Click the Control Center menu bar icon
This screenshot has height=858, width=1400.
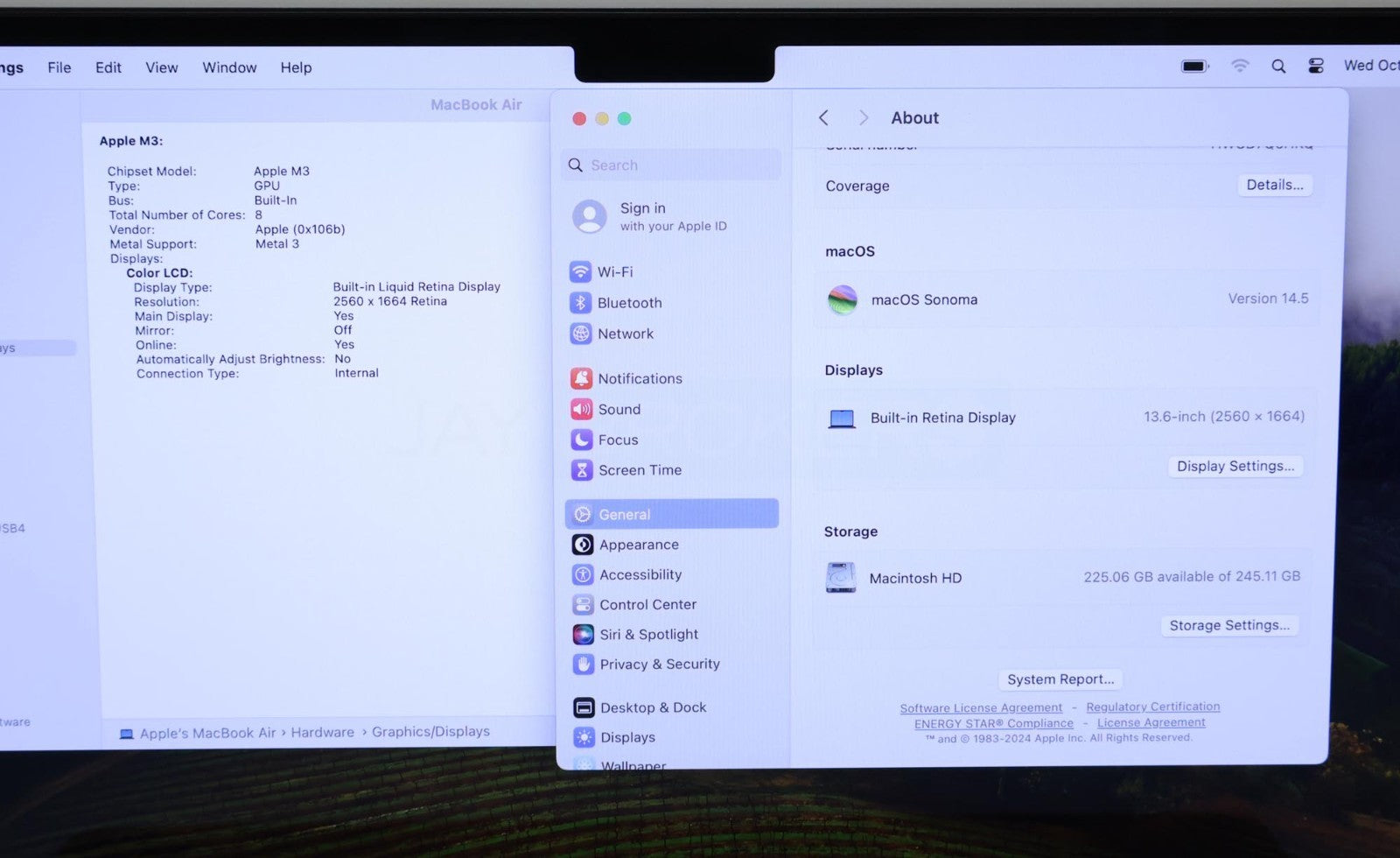[x=1315, y=67]
